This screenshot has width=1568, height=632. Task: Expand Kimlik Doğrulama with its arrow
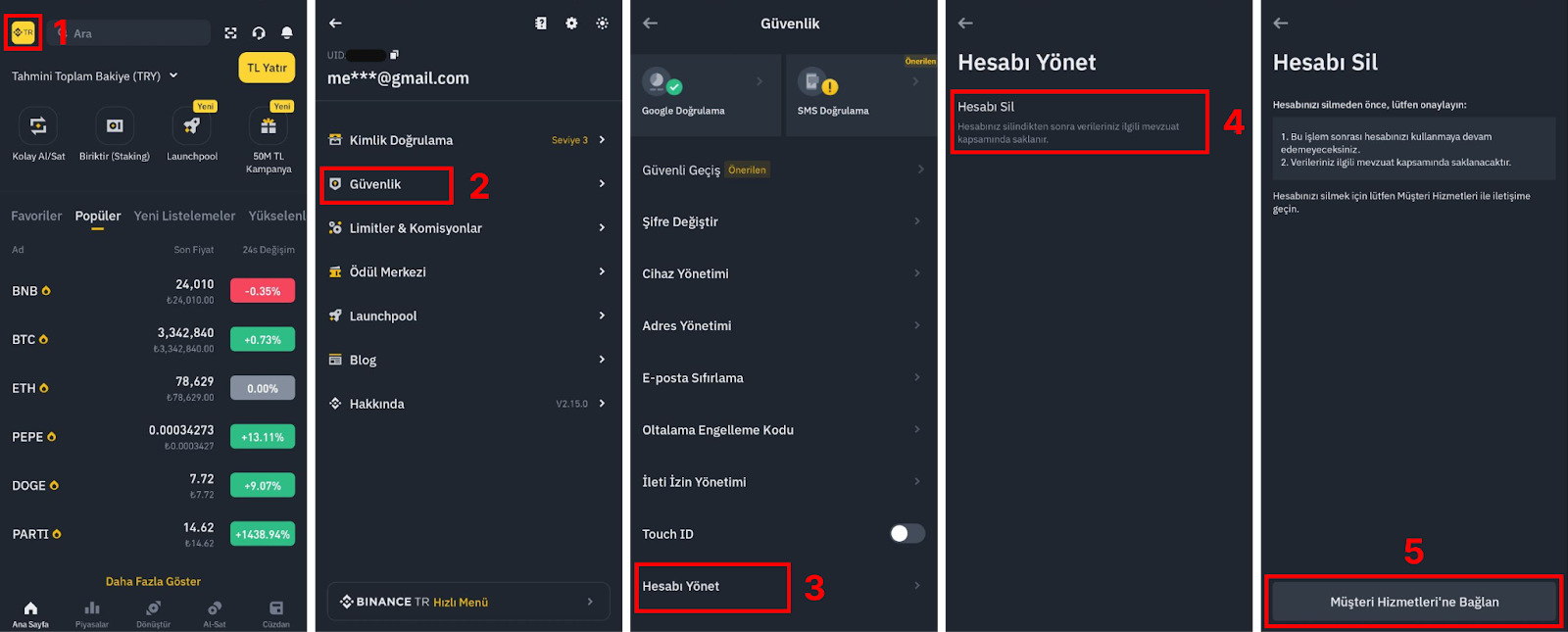point(602,139)
